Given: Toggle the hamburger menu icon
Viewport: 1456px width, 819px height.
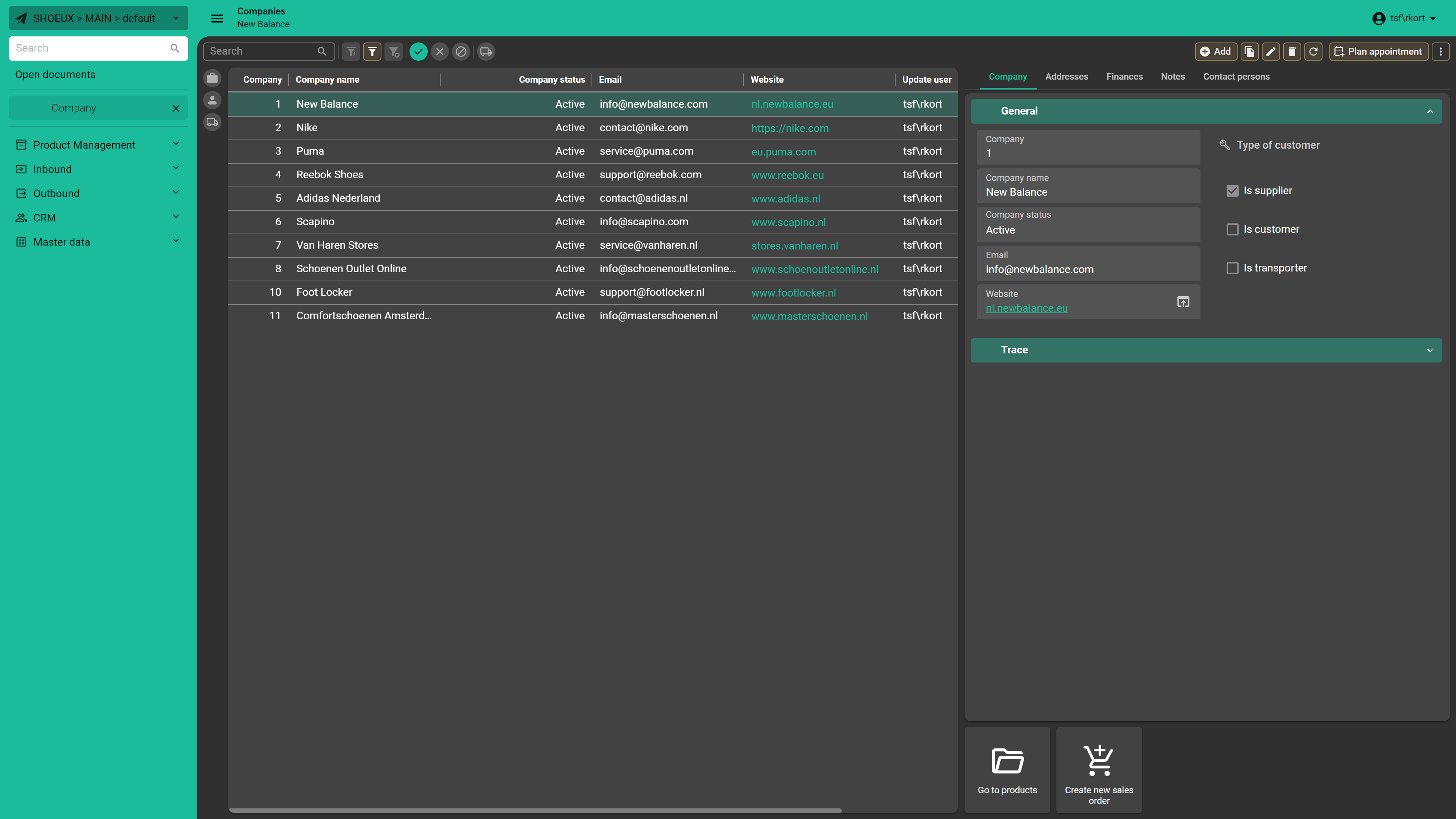Looking at the screenshot, I should (x=217, y=18).
